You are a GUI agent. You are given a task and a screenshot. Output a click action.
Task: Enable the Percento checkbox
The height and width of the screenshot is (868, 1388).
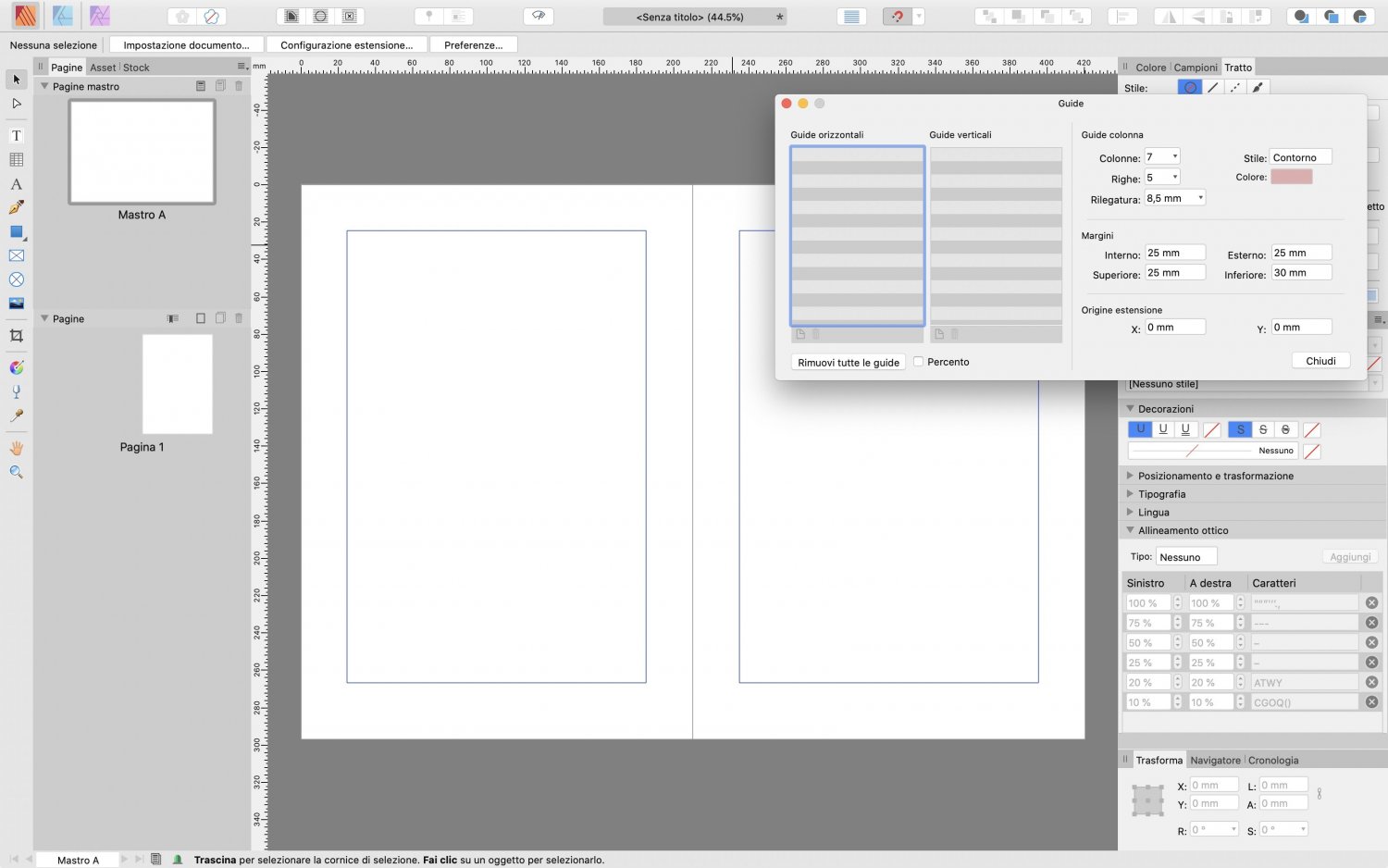tap(918, 362)
